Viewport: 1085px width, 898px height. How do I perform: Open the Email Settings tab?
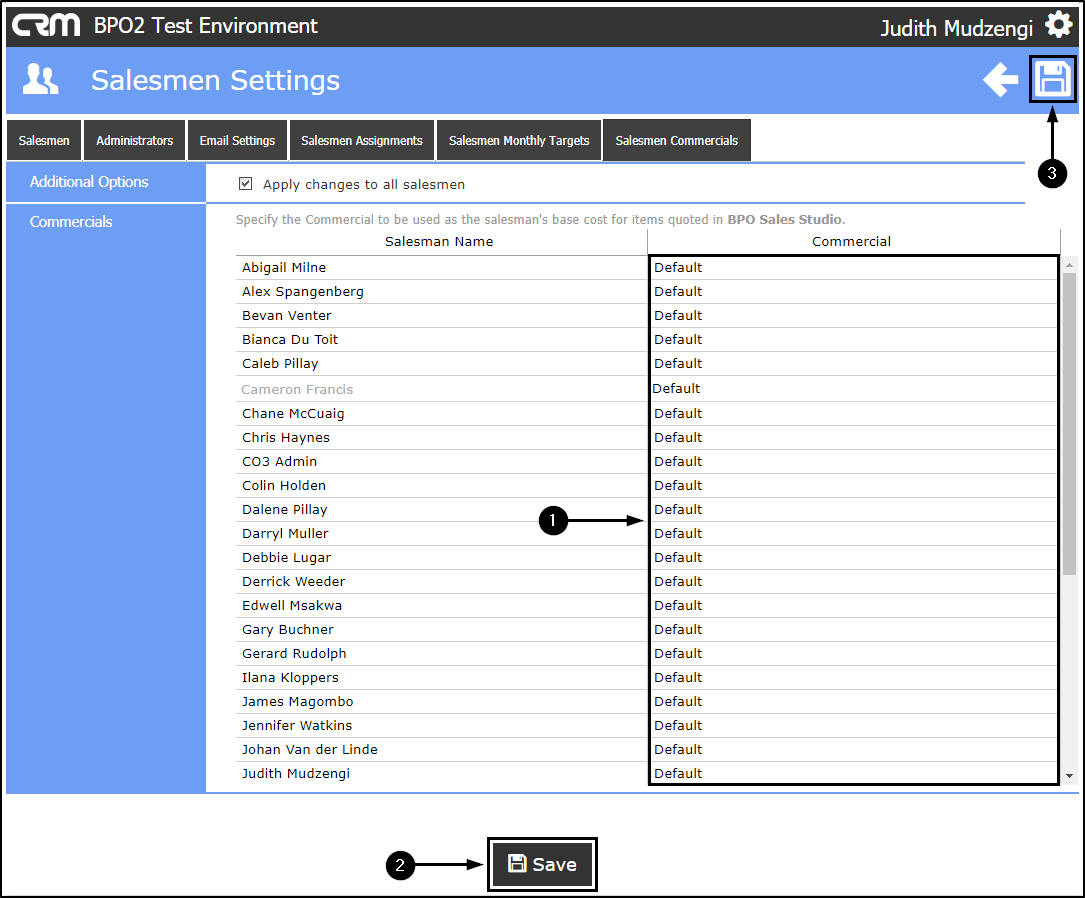point(237,140)
